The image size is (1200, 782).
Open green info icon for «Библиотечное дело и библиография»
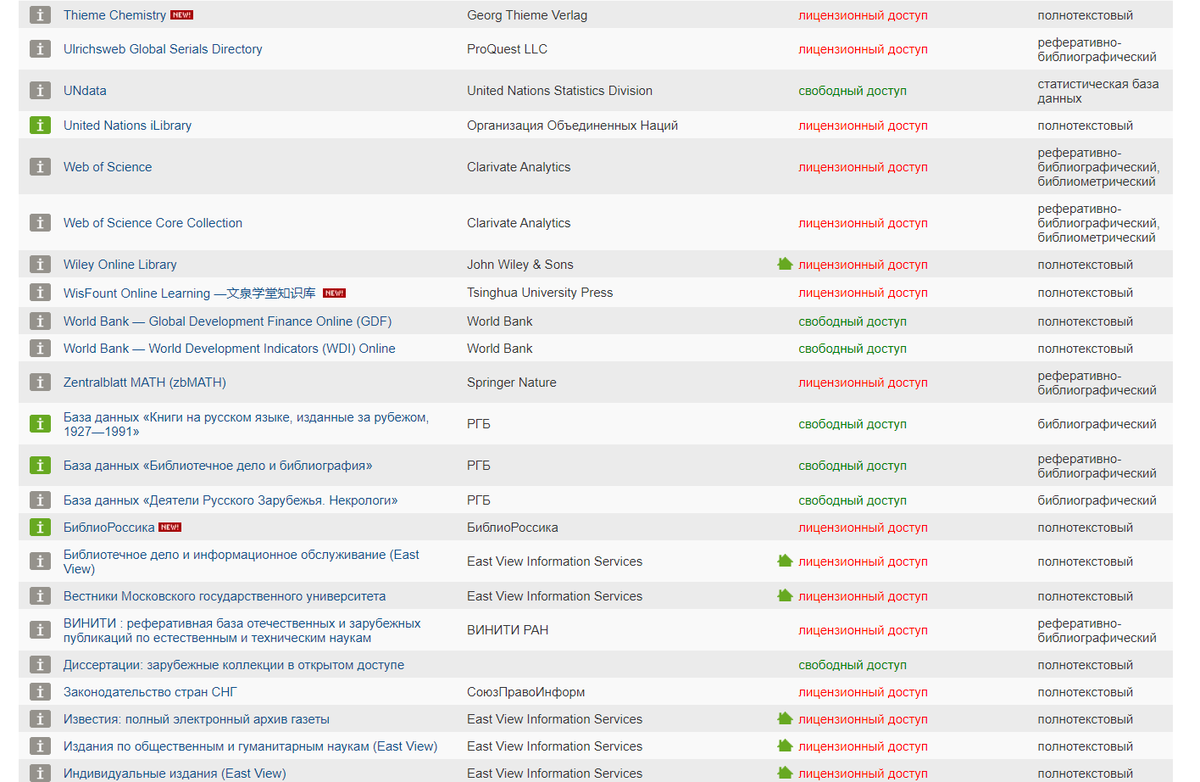(x=40, y=466)
